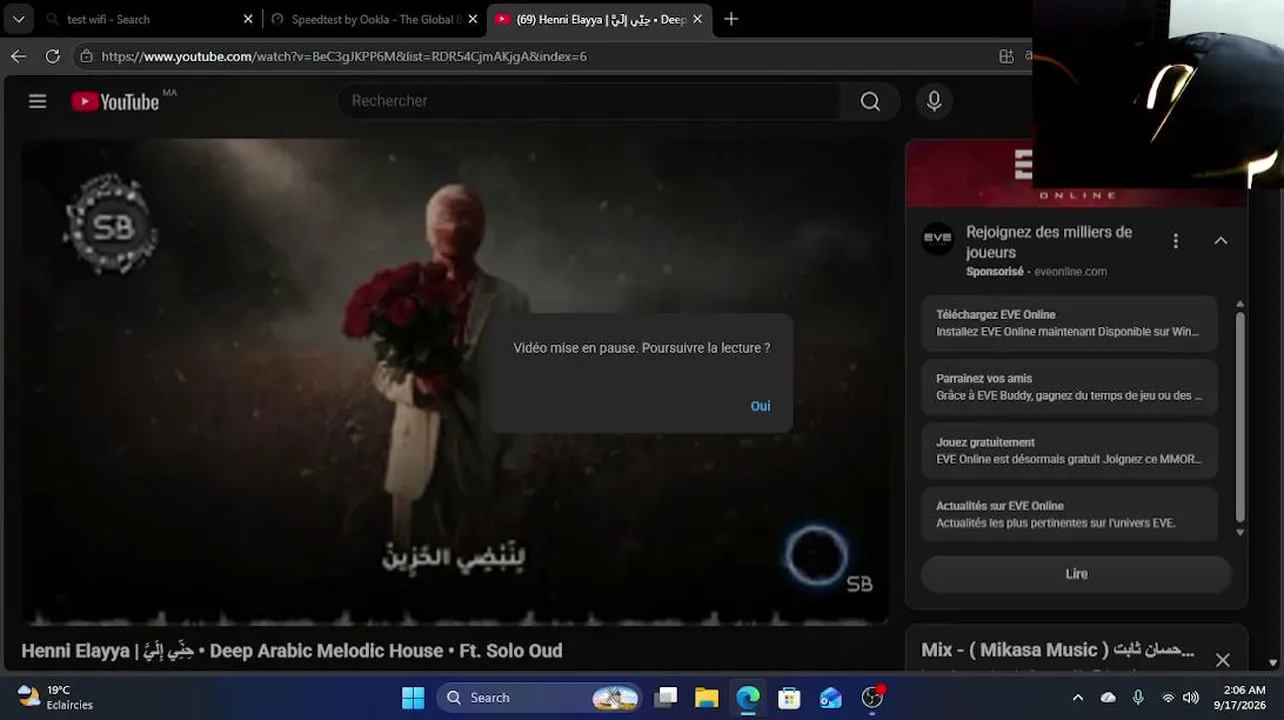Click the Lire button in the ad panel
1284x720 pixels.
pos(1076,574)
